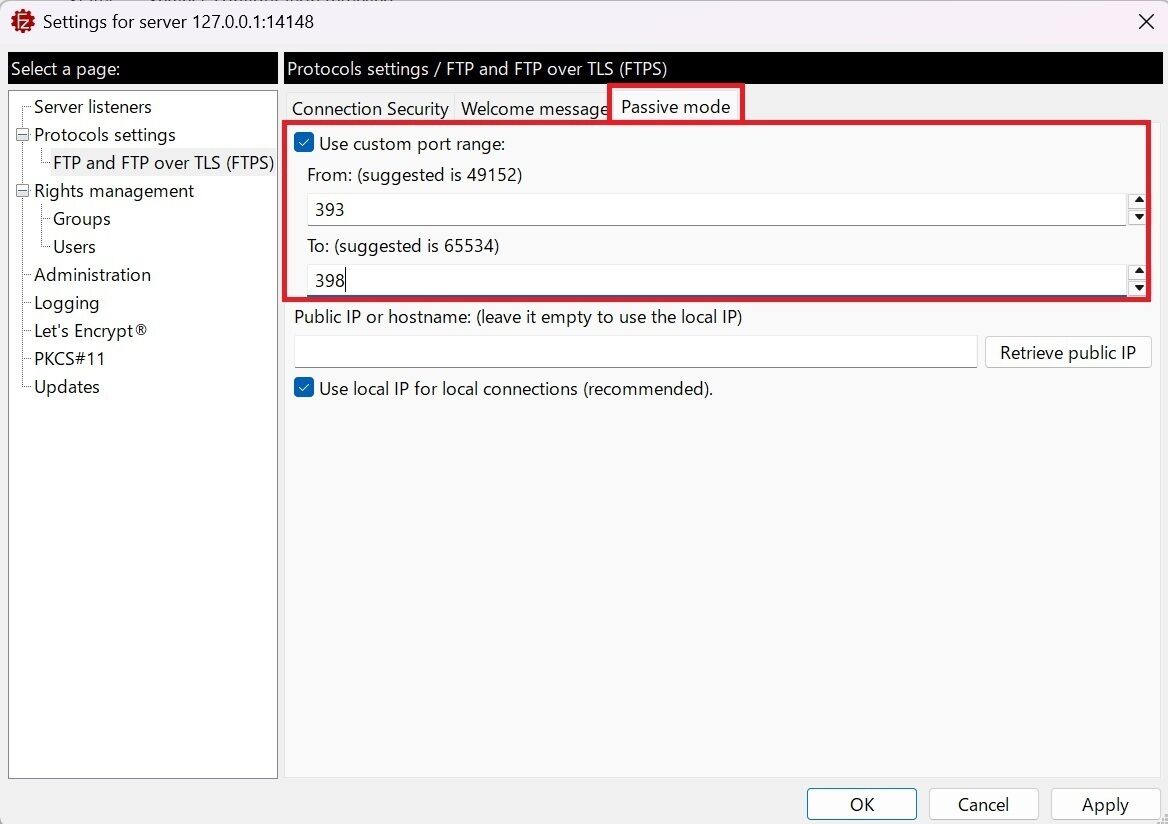Open the Welcome message tab
1168x824 pixels.
[533, 108]
